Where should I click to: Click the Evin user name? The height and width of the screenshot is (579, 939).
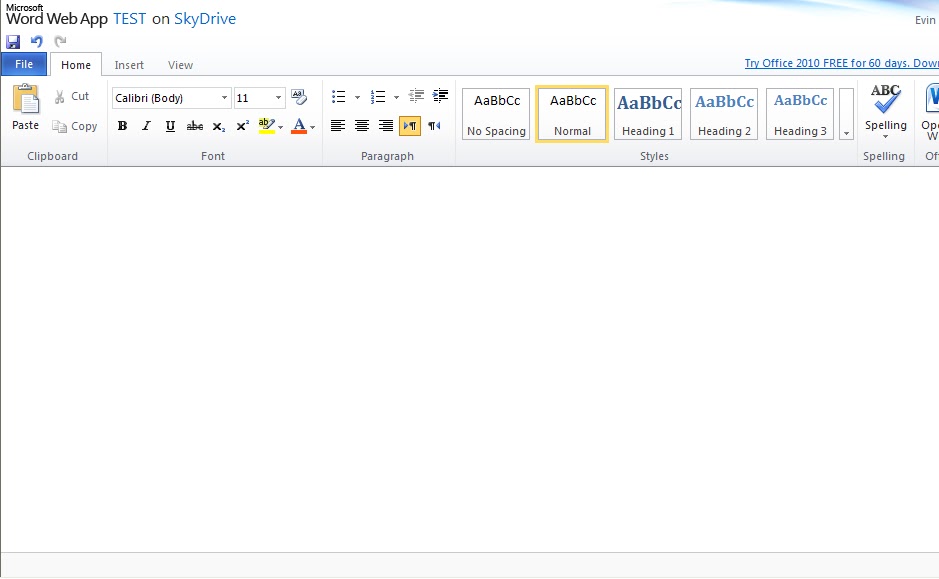click(925, 20)
